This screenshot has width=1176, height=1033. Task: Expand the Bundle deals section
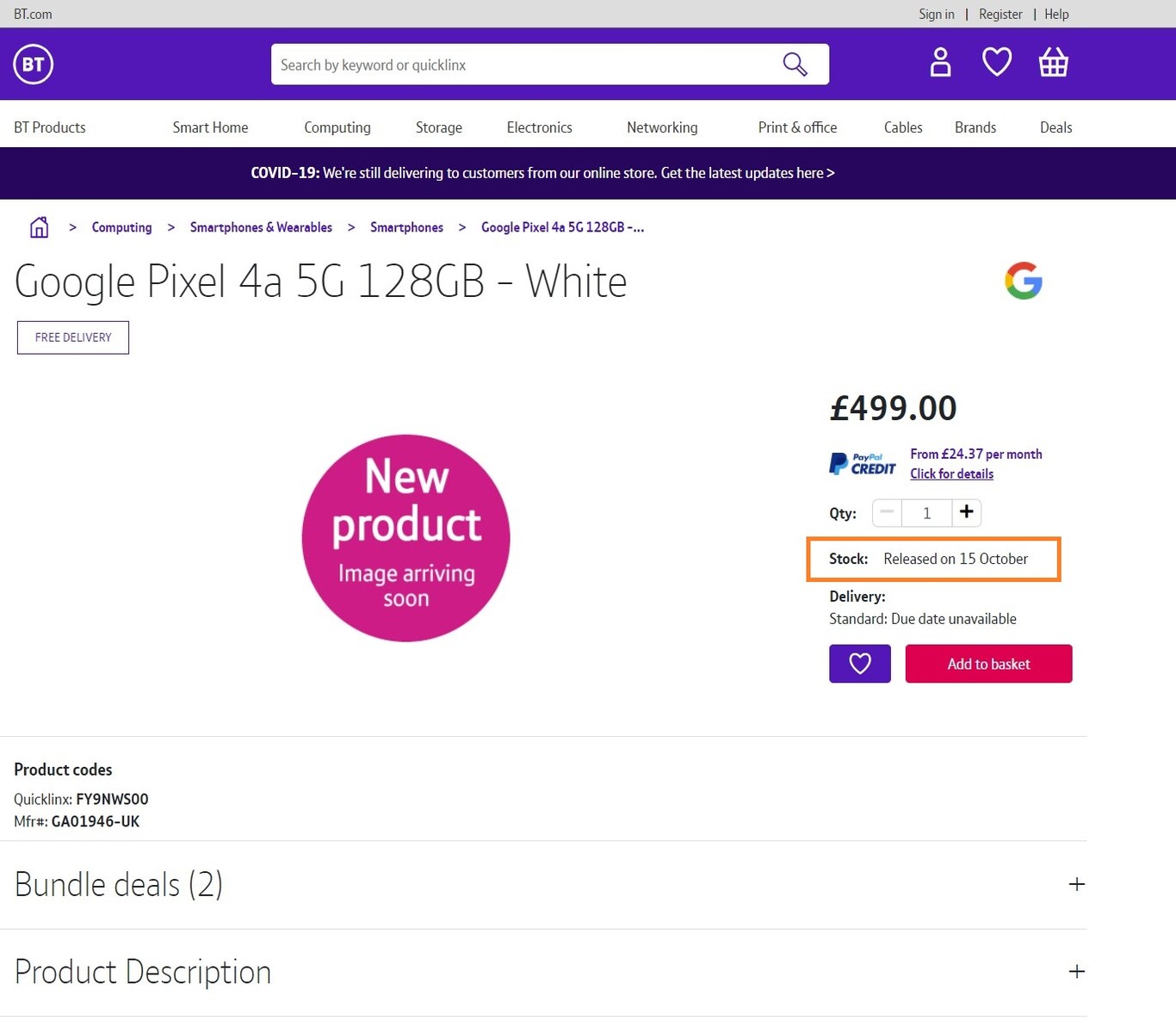1076,884
